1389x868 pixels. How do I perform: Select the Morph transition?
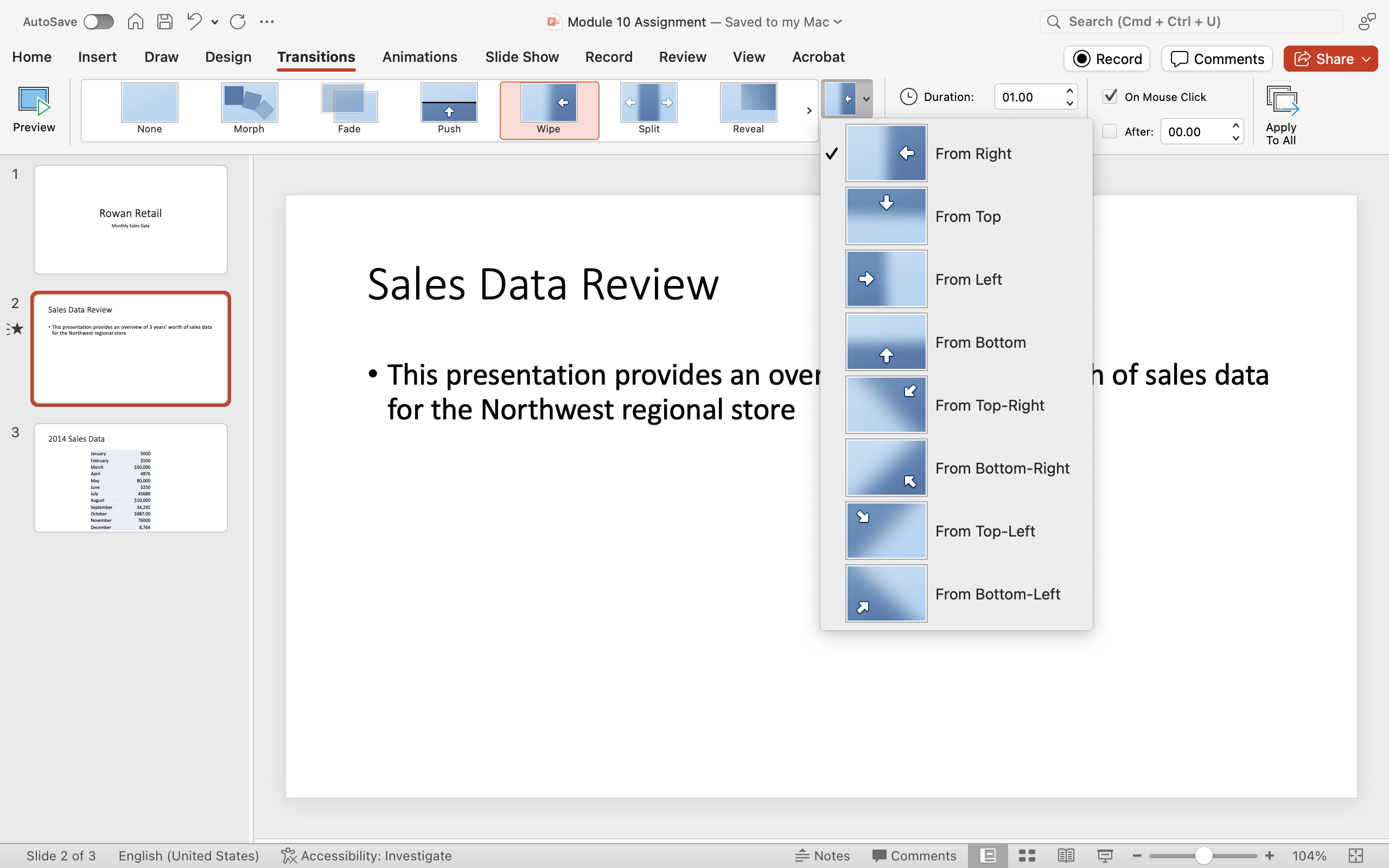click(249, 110)
